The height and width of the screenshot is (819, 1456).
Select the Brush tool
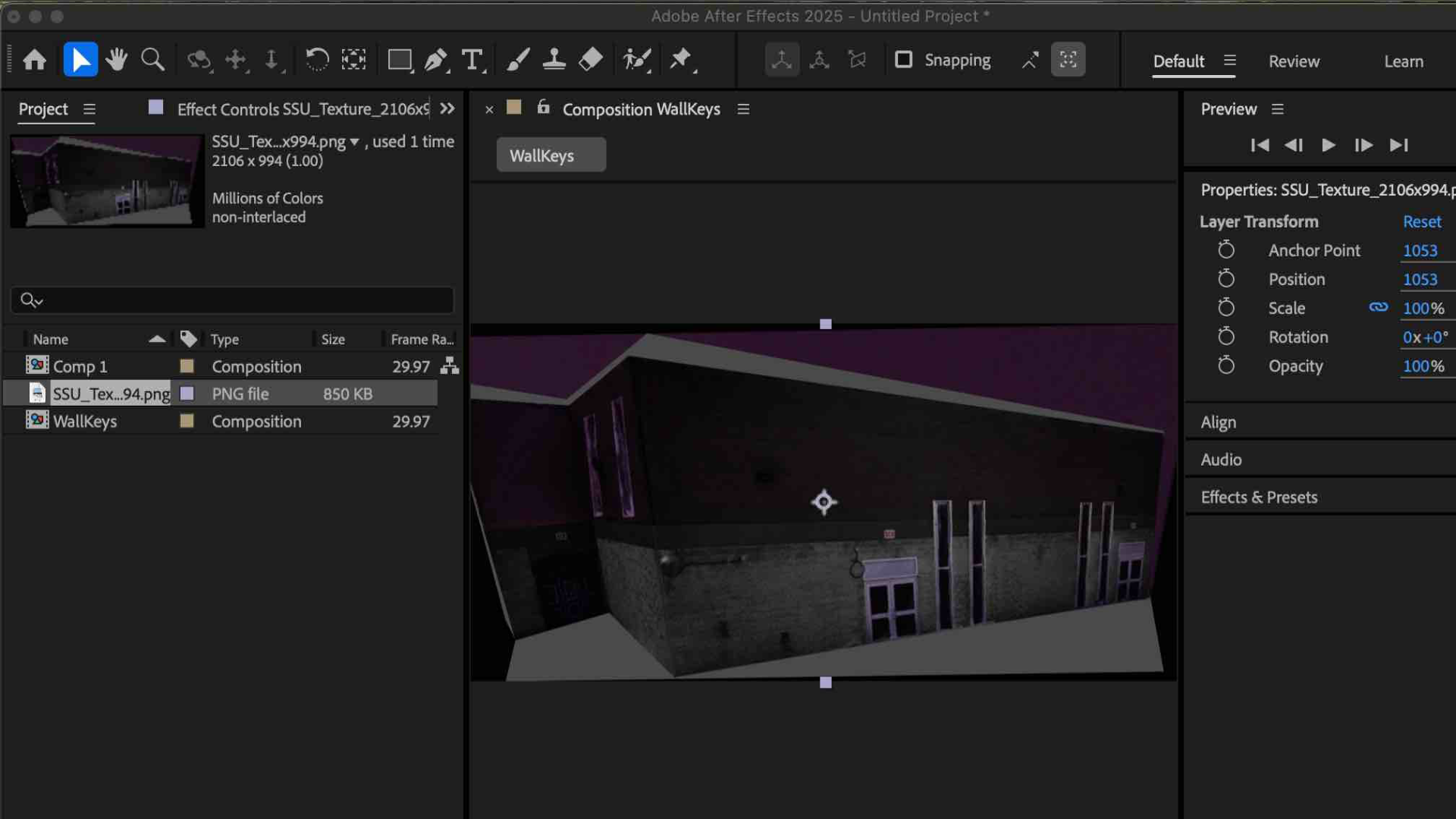(517, 60)
